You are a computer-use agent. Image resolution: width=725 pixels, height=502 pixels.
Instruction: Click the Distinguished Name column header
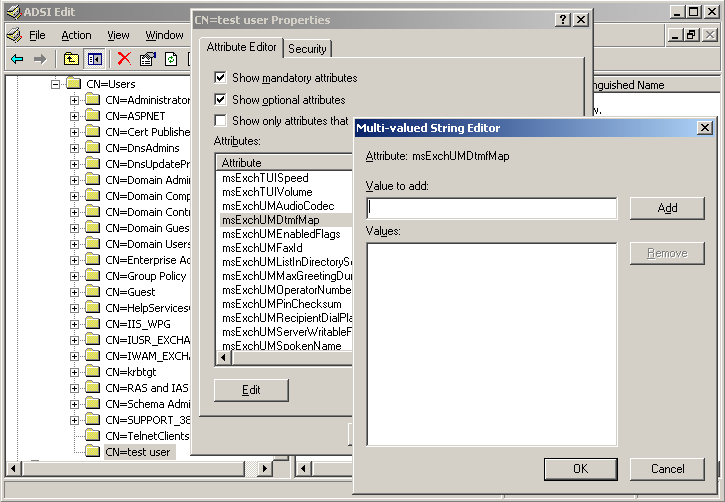click(x=657, y=85)
